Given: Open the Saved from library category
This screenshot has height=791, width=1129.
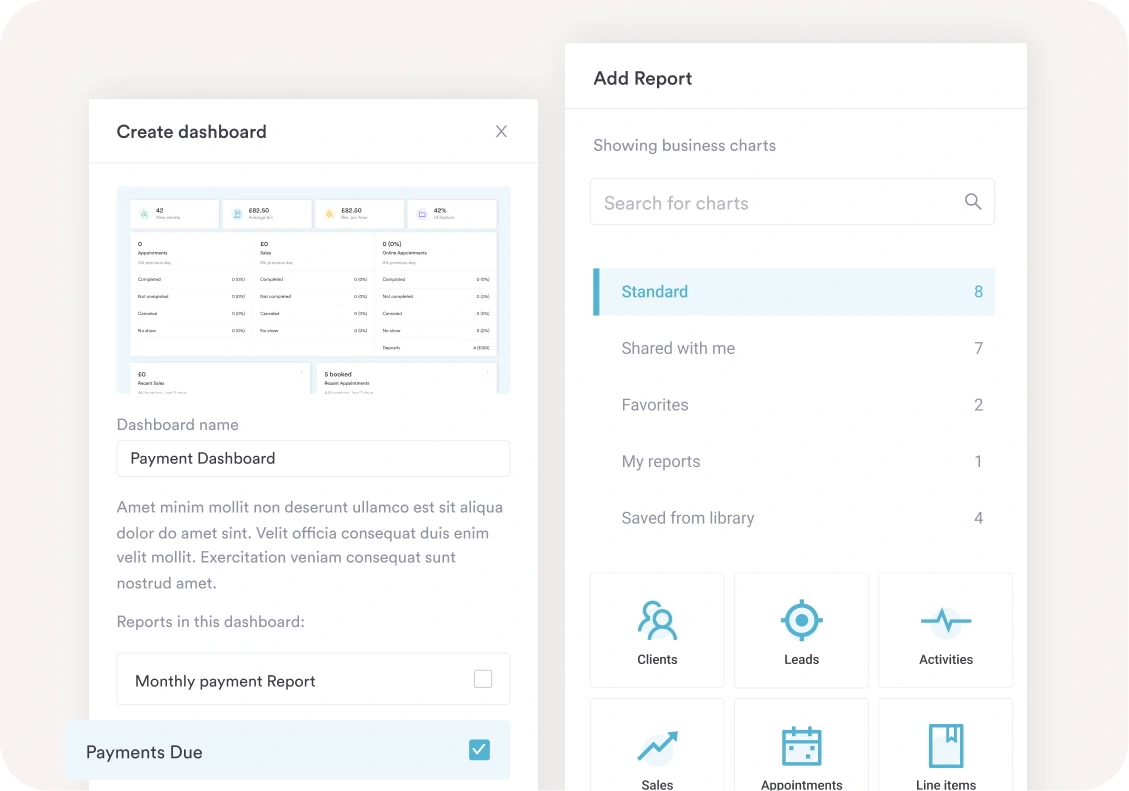Looking at the screenshot, I should point(688,518).
